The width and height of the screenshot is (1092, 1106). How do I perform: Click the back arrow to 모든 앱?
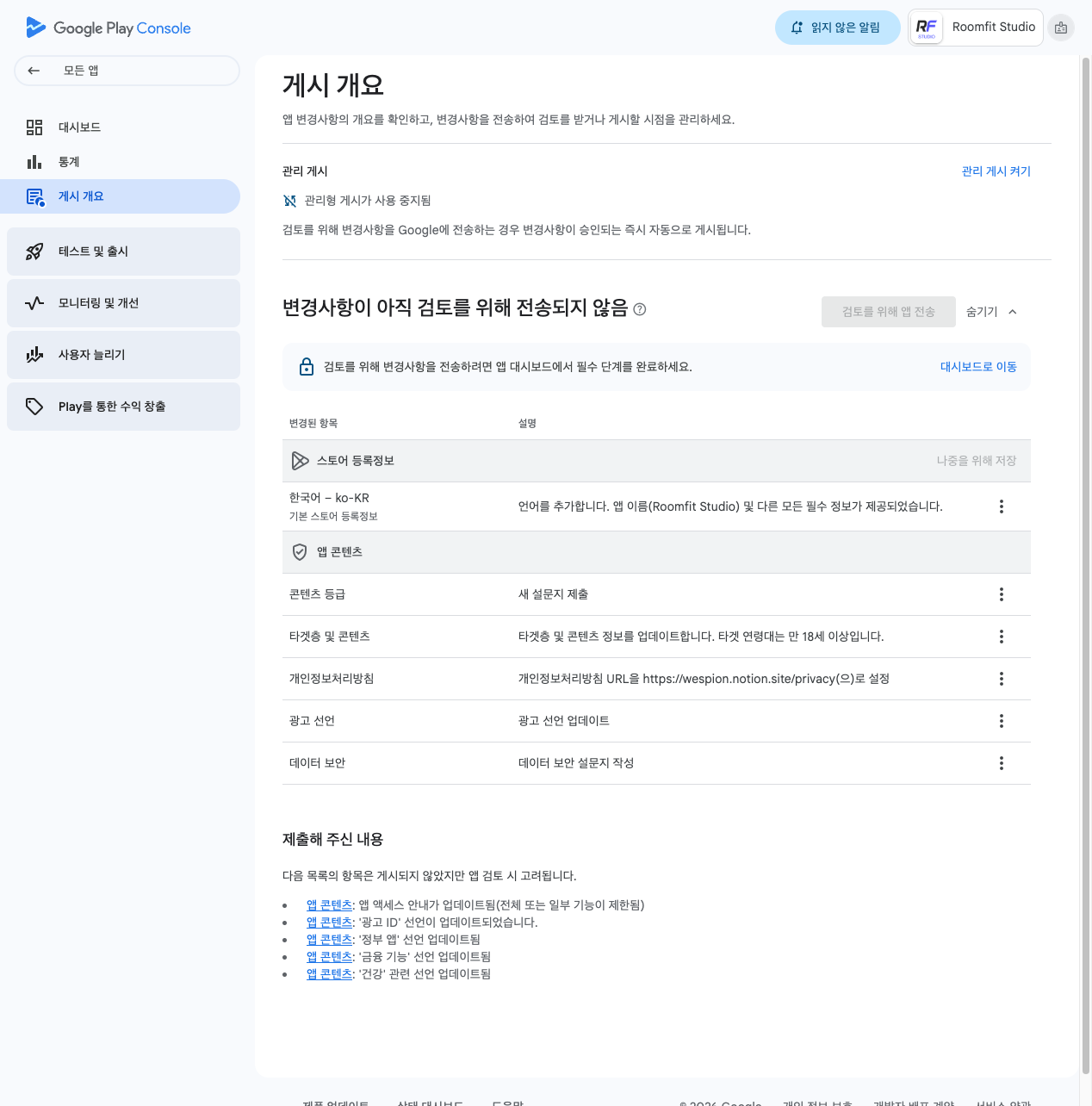(x=34, y=71)
